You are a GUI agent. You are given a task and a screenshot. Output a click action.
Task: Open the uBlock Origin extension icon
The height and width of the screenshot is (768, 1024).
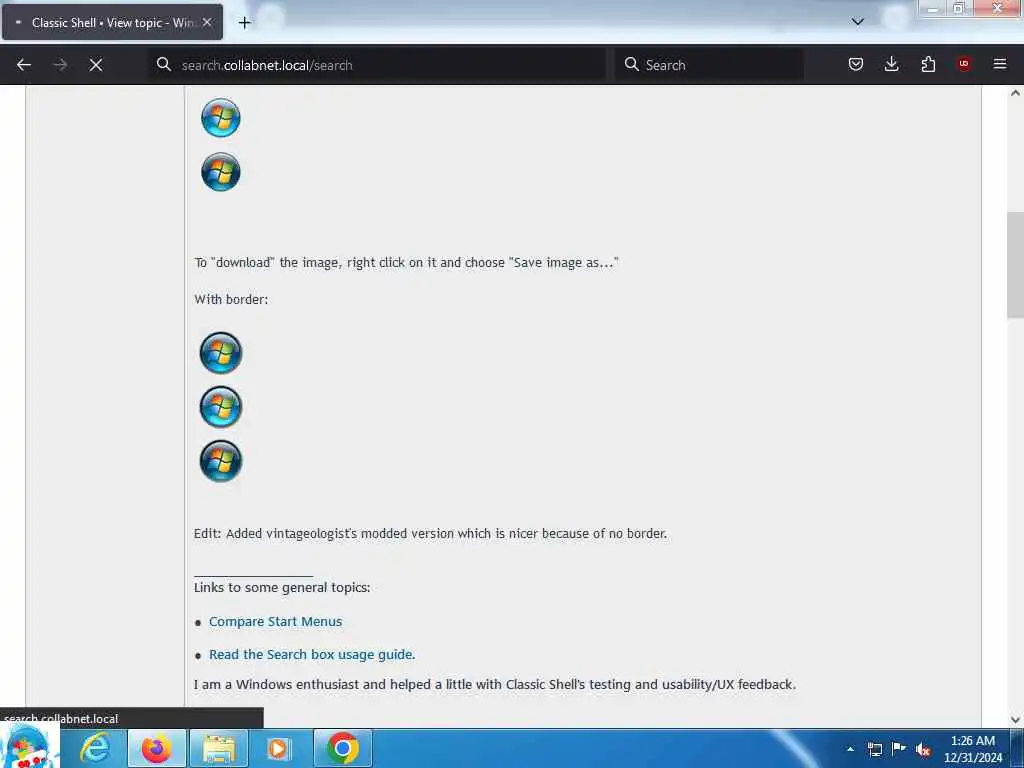(964, 64)
